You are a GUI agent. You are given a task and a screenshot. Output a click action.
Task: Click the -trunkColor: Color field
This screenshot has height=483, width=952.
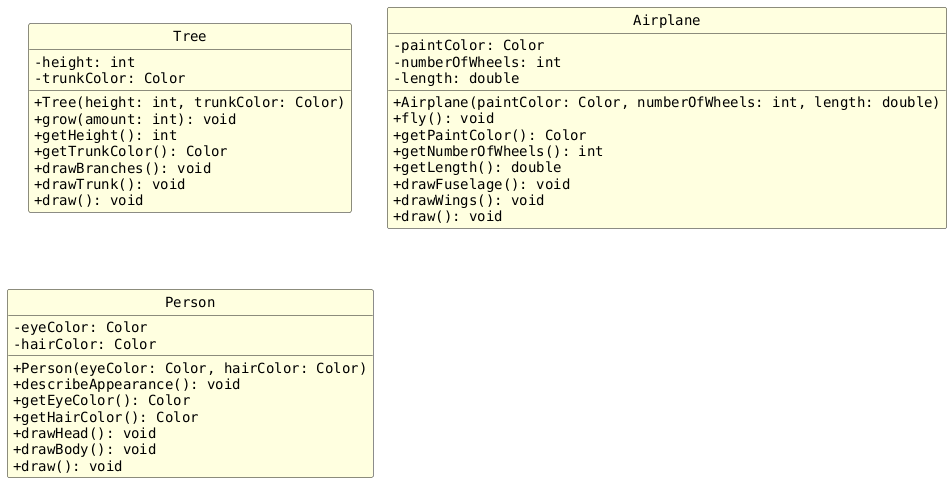109,78
